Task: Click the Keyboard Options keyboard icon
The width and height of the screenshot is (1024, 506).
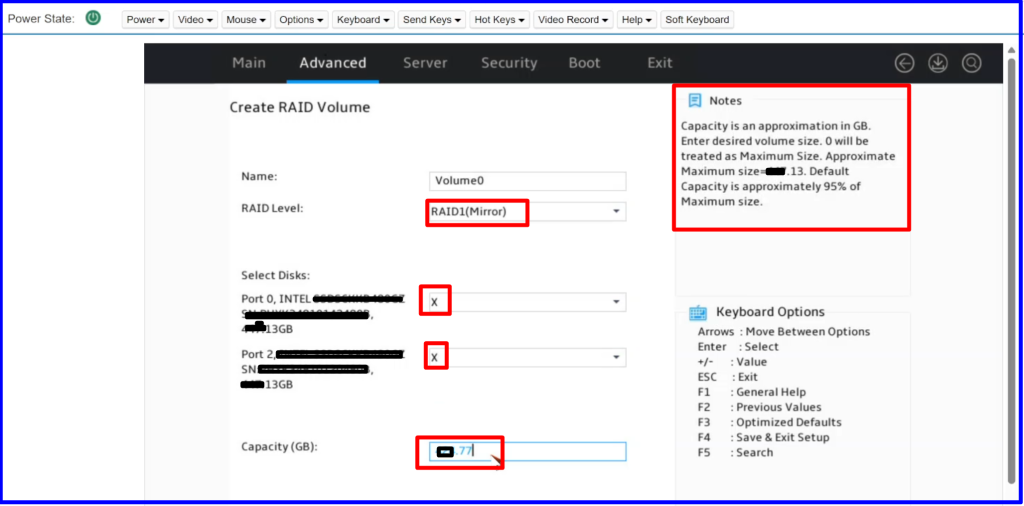Action: [x=698, y=313]
